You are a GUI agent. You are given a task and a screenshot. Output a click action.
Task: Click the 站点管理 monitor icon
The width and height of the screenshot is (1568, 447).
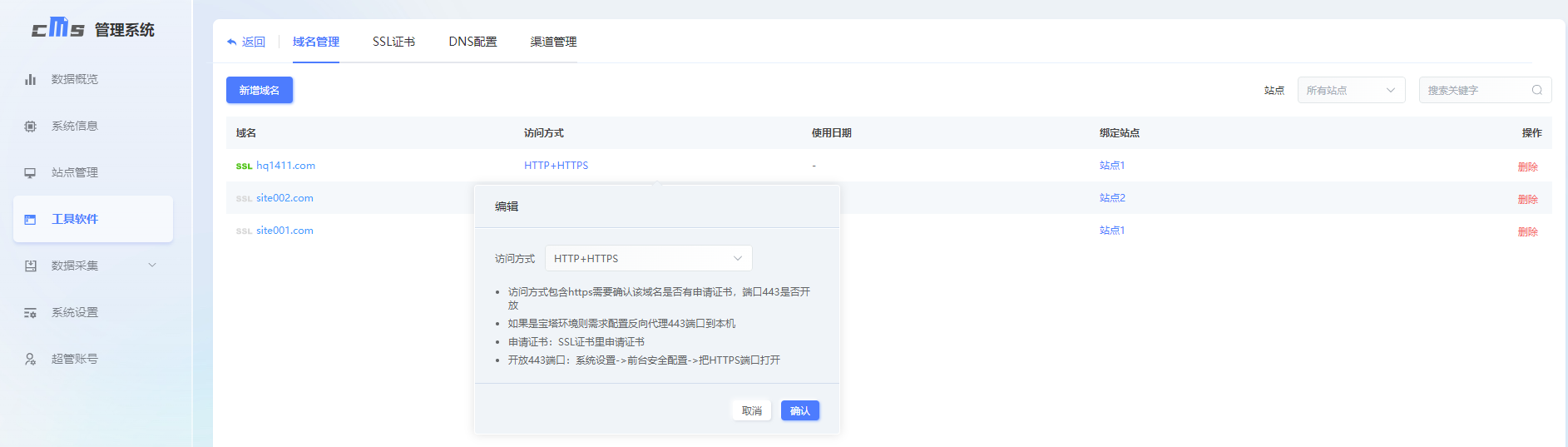point(30,172)
